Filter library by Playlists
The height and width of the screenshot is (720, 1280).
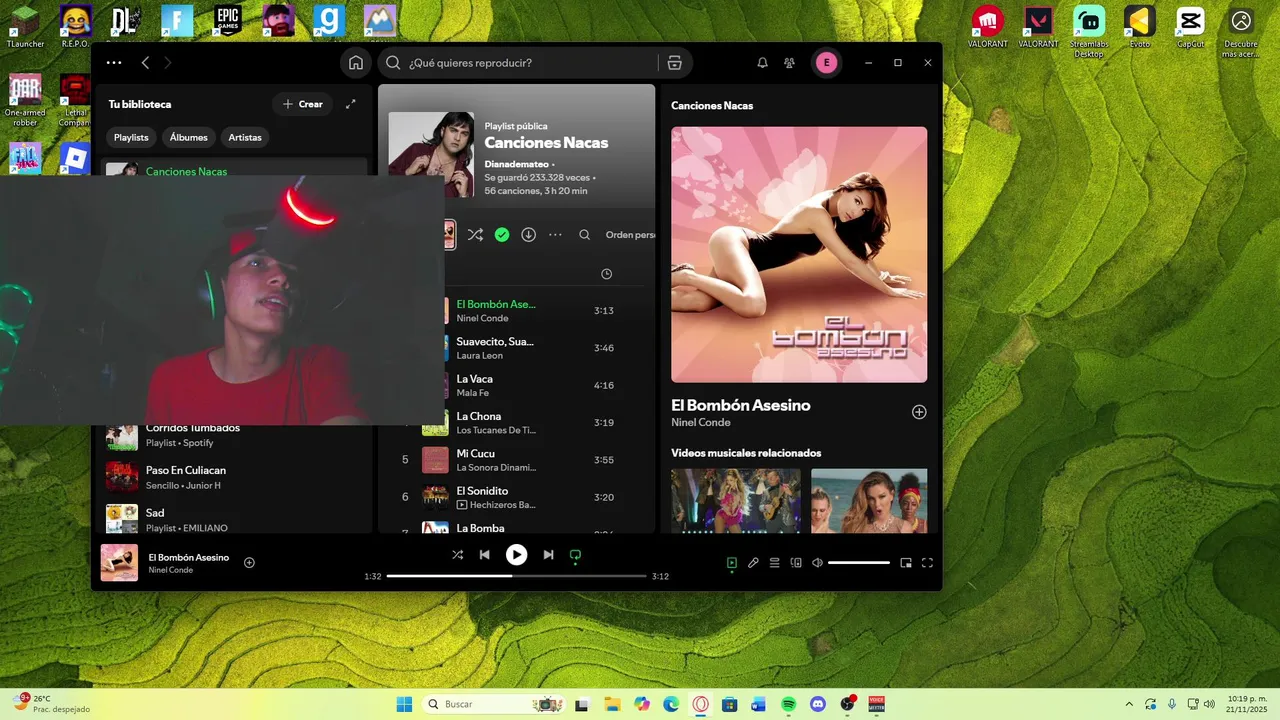coord(131,137)
